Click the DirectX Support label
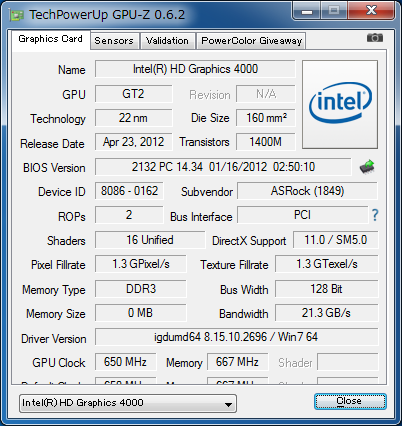The height and width of the screenshot is (426, 402). point(249,241)
